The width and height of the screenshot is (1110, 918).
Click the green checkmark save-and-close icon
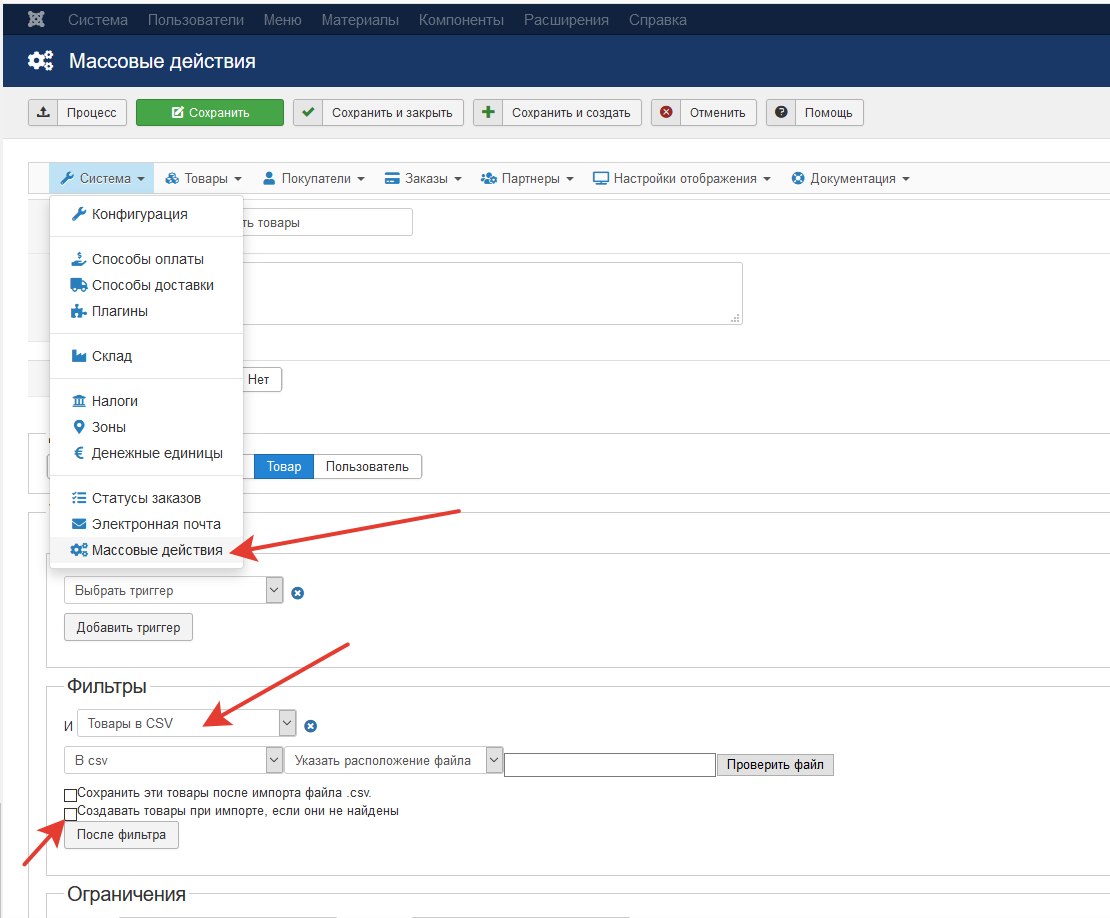308,113
